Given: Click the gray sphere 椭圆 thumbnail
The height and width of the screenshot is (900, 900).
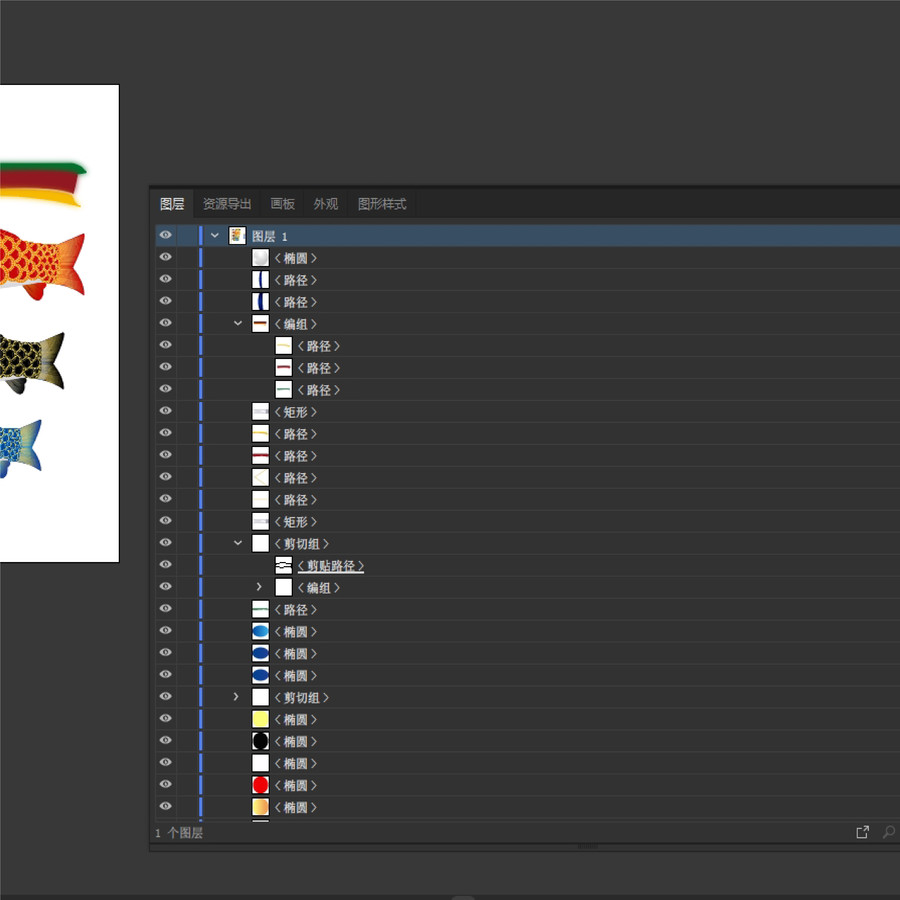Looking at the screenshot, I should click(x=261, y=258).
